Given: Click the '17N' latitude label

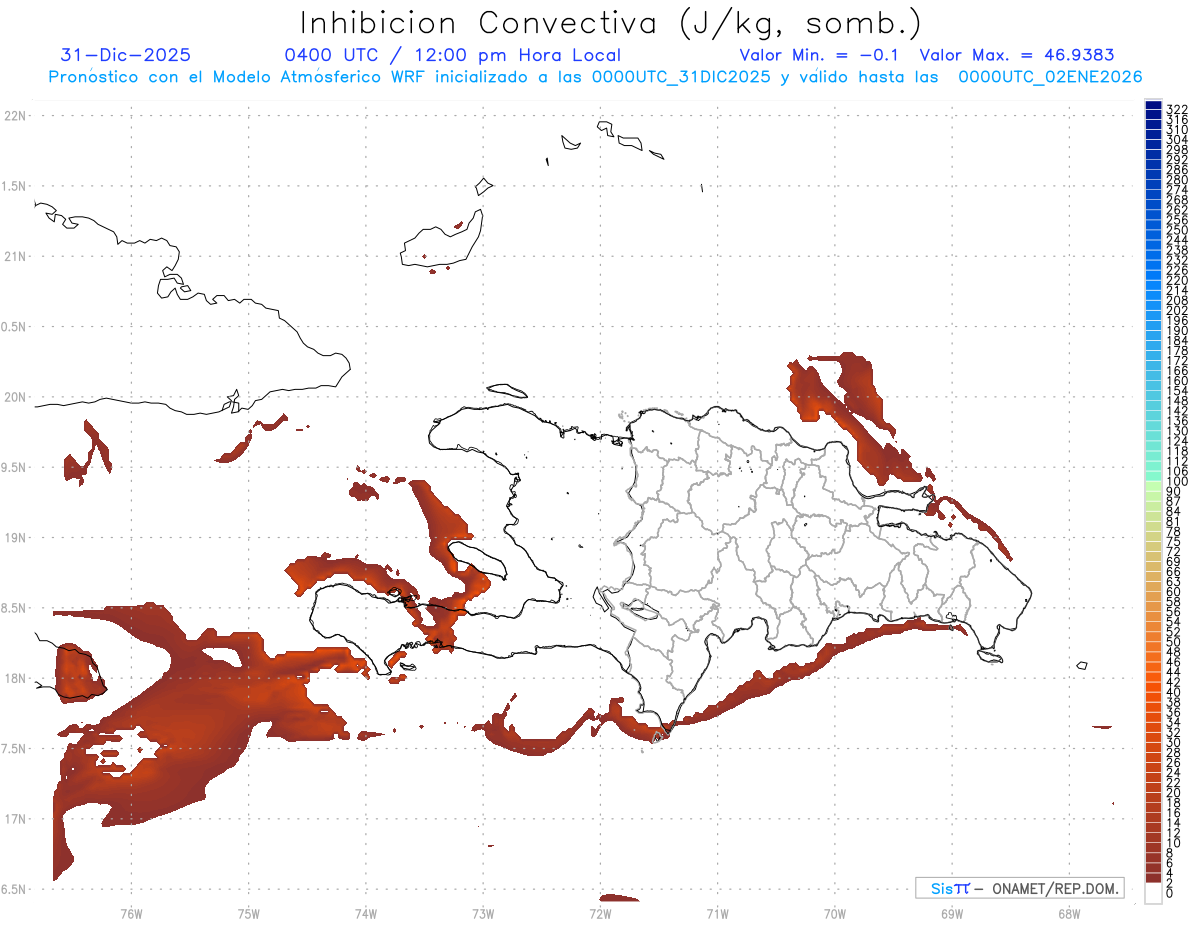Looking at the screenshot, I should [14, 819].
